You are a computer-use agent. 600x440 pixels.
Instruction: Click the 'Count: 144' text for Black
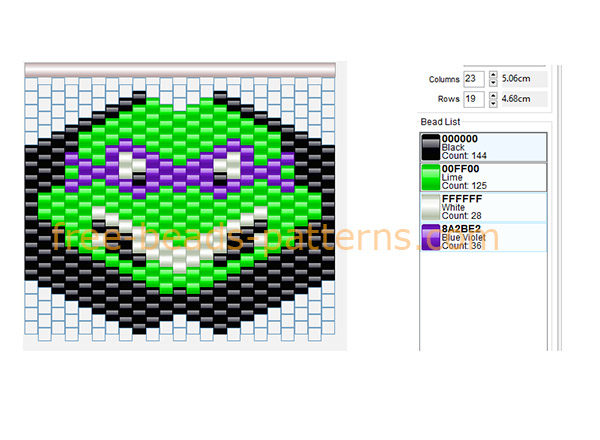(464, 156)
